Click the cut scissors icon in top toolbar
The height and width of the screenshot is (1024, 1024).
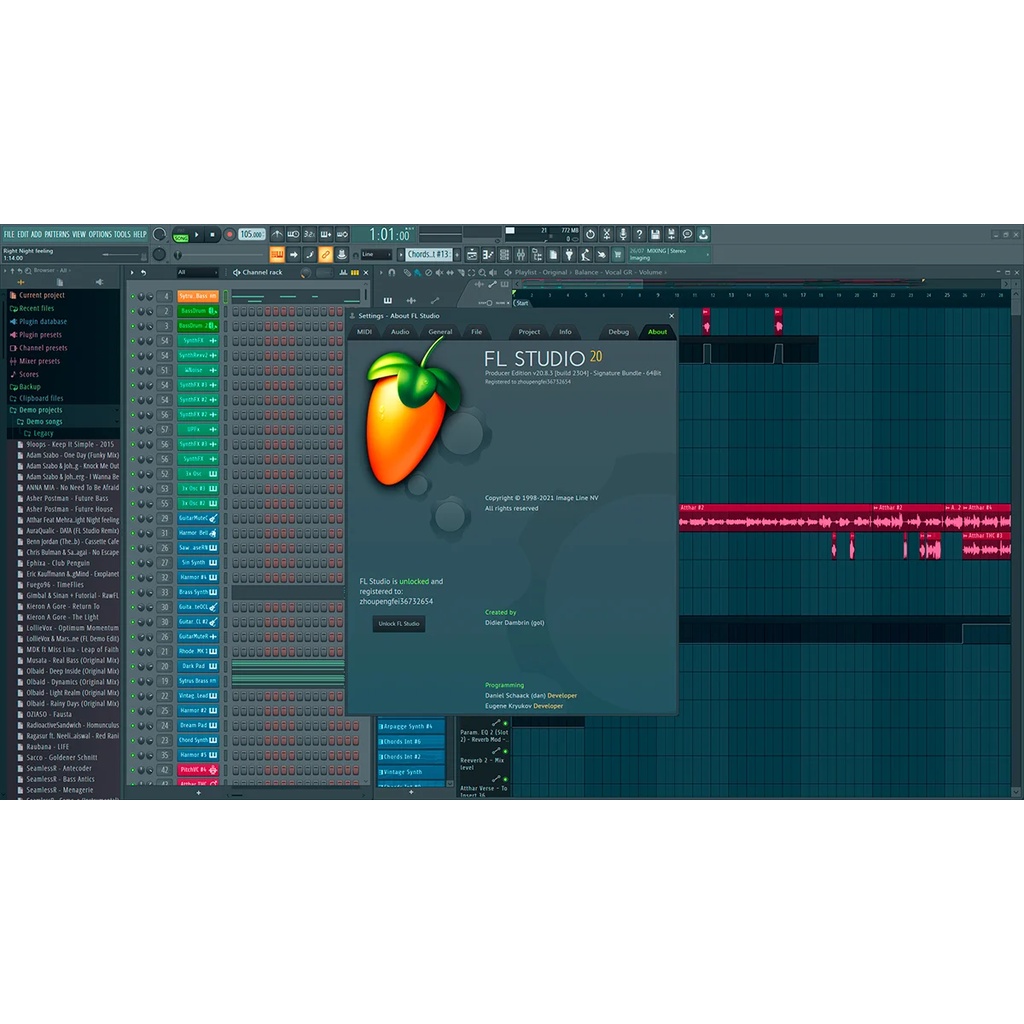(607, 234)
